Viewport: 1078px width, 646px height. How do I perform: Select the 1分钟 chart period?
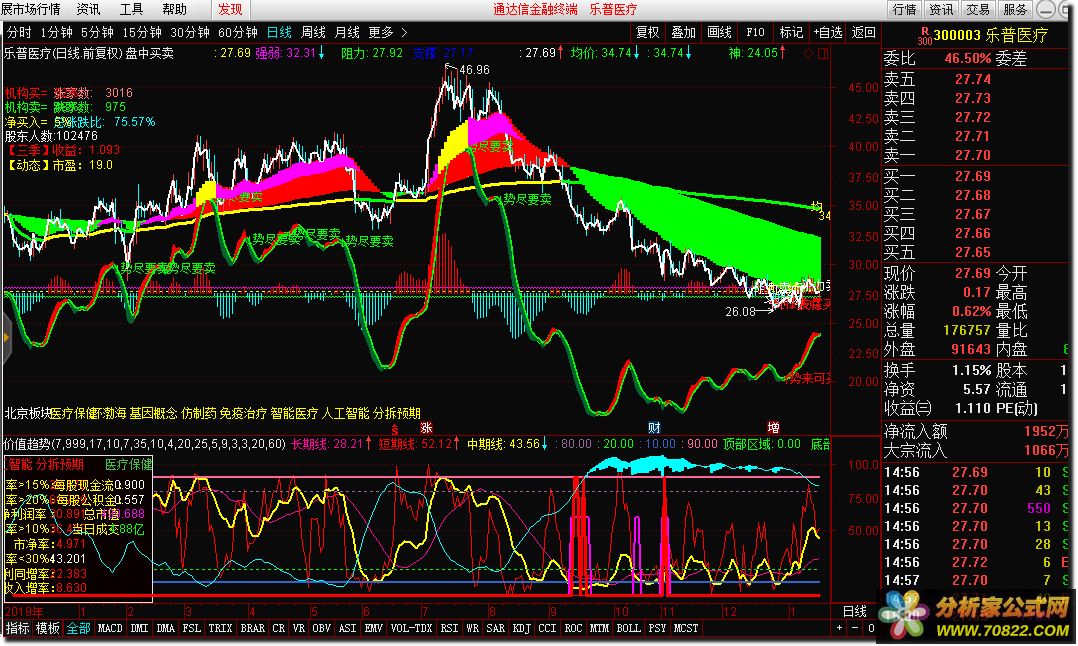56,32
